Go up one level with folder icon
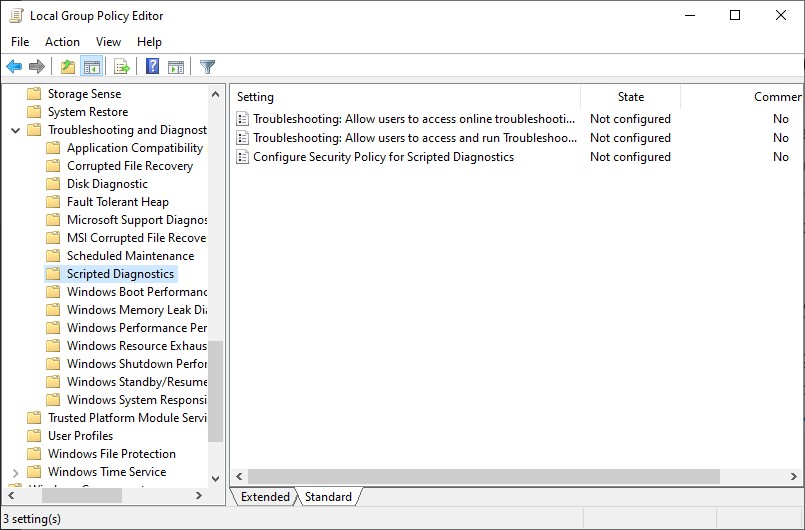Image resolution: width=805 pixels, height=530 pixels. pos(68,66)
